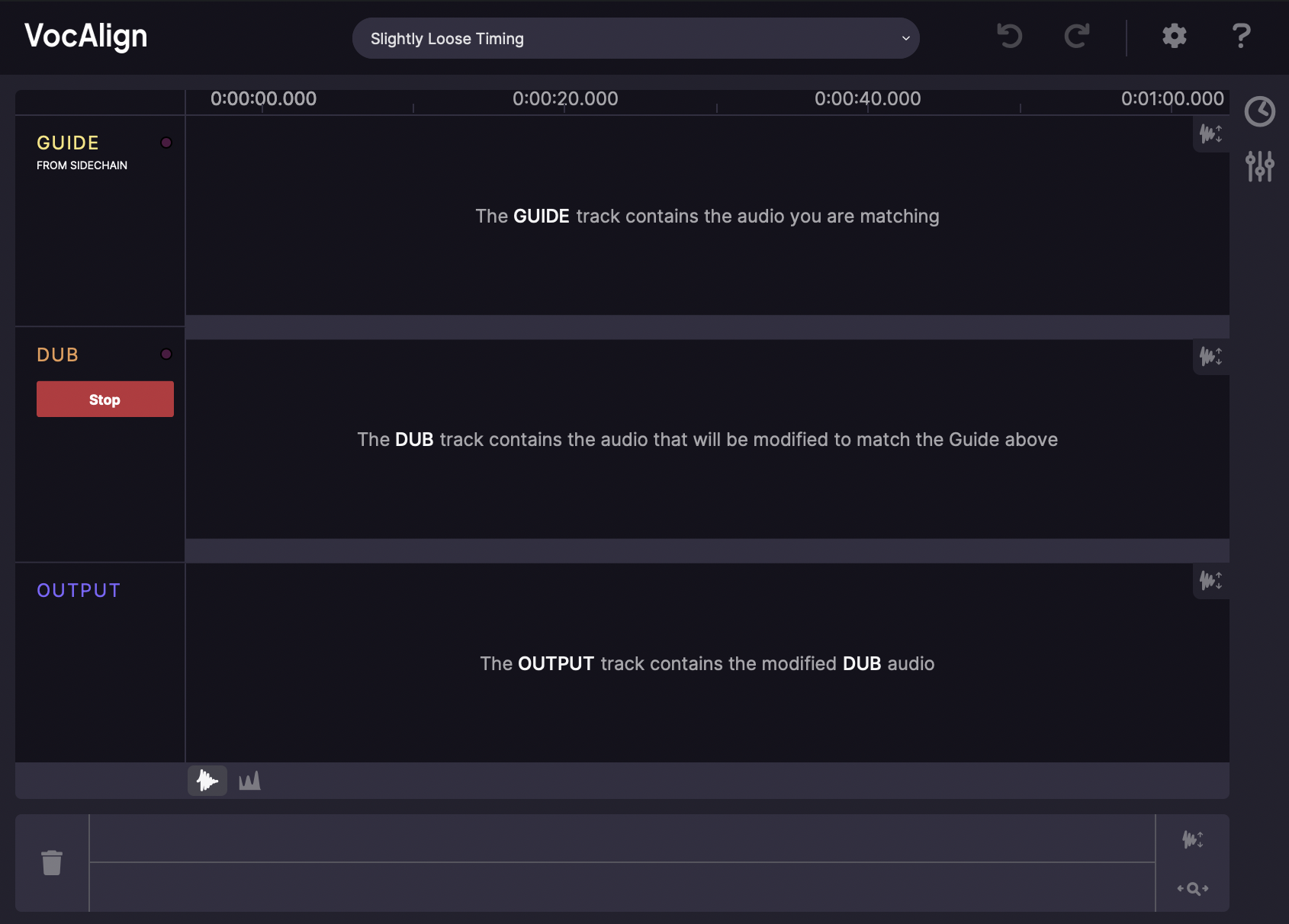Viewport: 1289px width, 924px height.
Task: Click the VocAlign logo title
Action: click(86, 36)
